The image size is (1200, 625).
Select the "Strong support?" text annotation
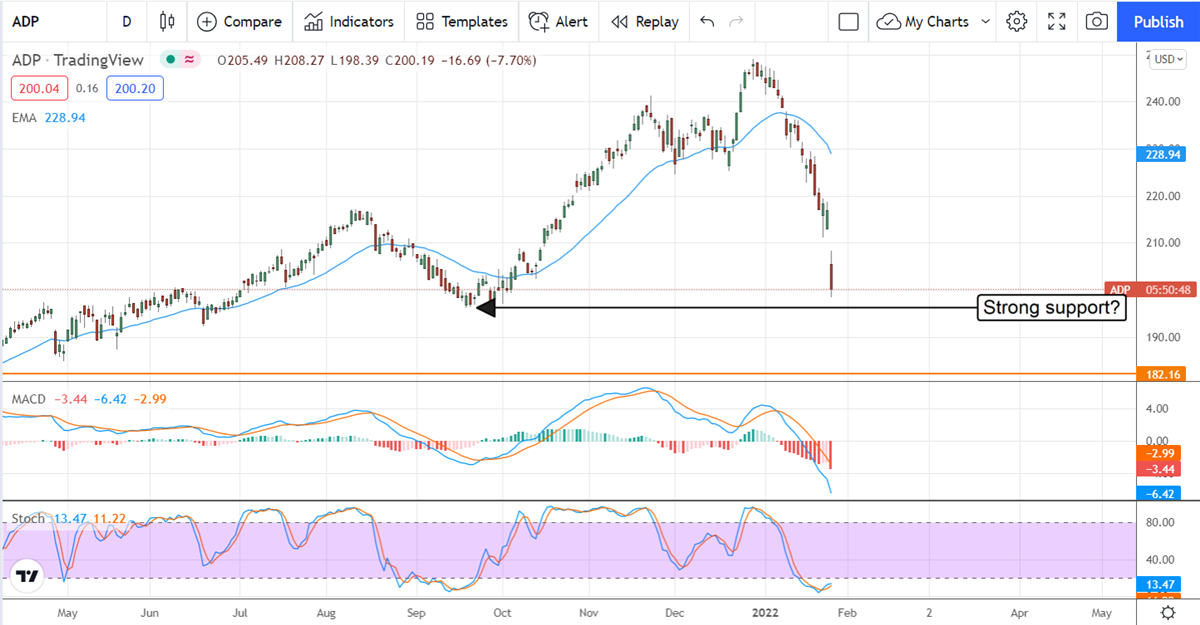click(1052, 308)
